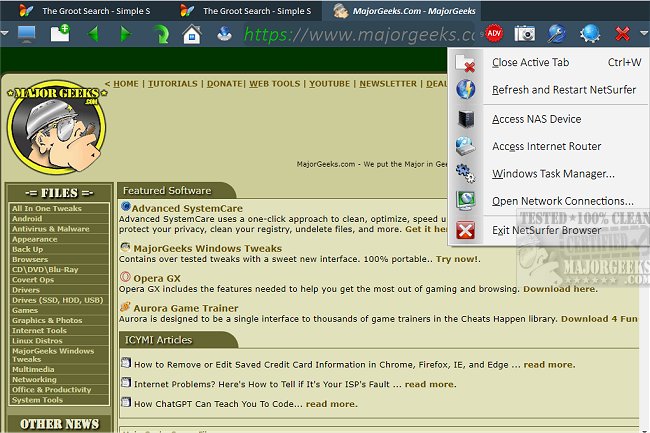
Task: Toggle the red ADV ad-blocker icon
Action: (x=494, y=34)
